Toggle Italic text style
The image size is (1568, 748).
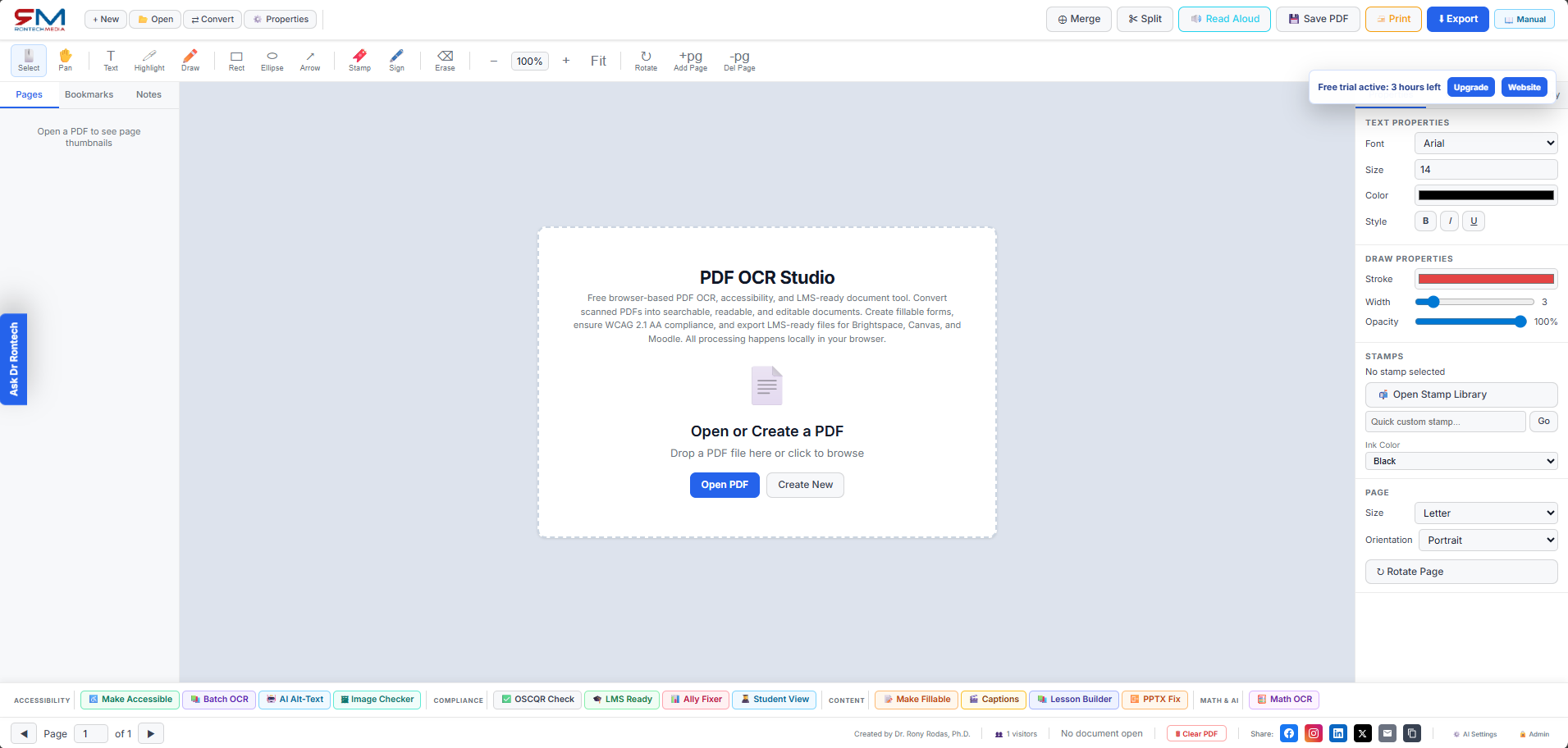tap(1450, 221)
